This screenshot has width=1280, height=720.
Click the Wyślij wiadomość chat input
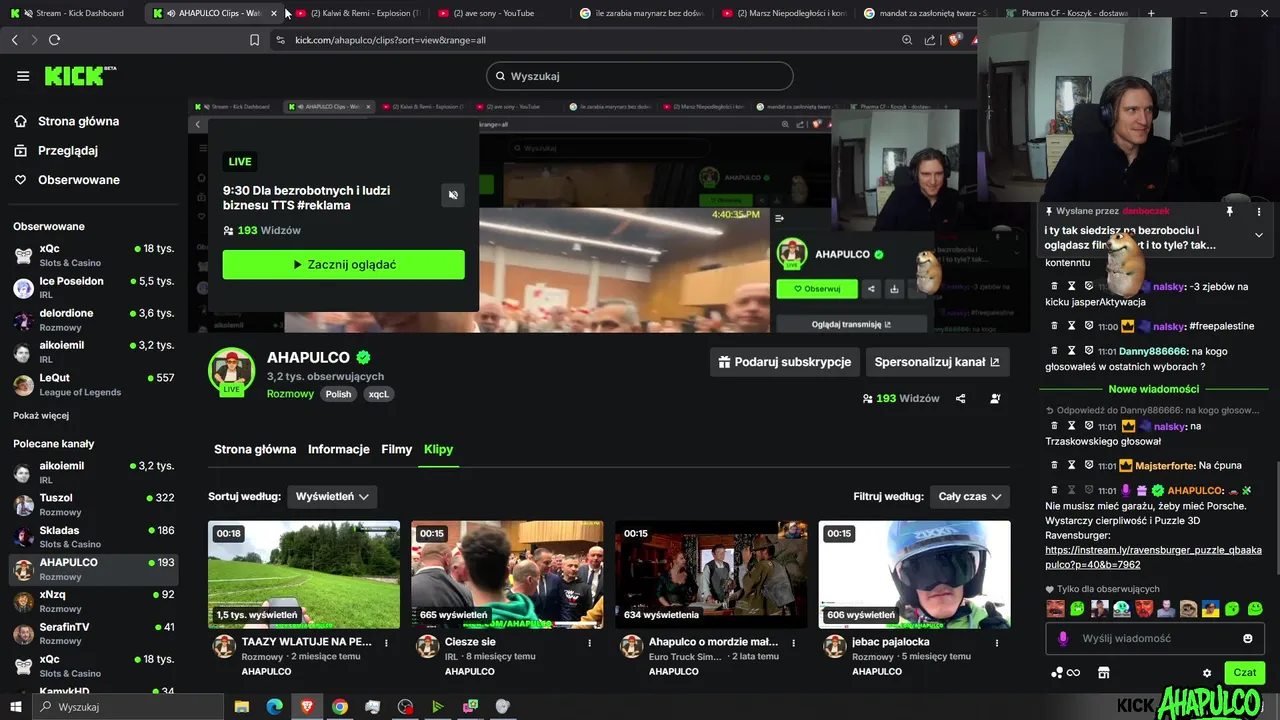1155,638
